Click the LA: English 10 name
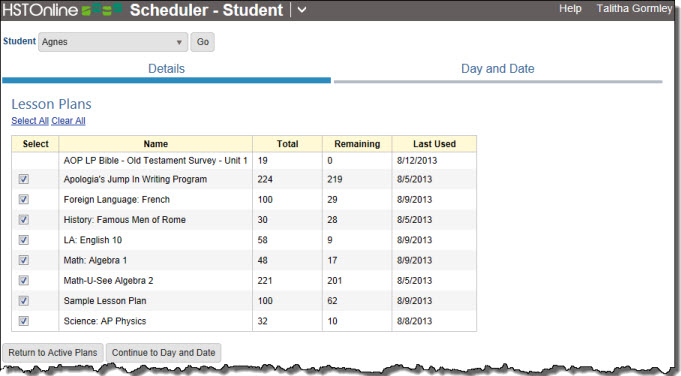Screen dimensions: 681x376 click(93, 240)
